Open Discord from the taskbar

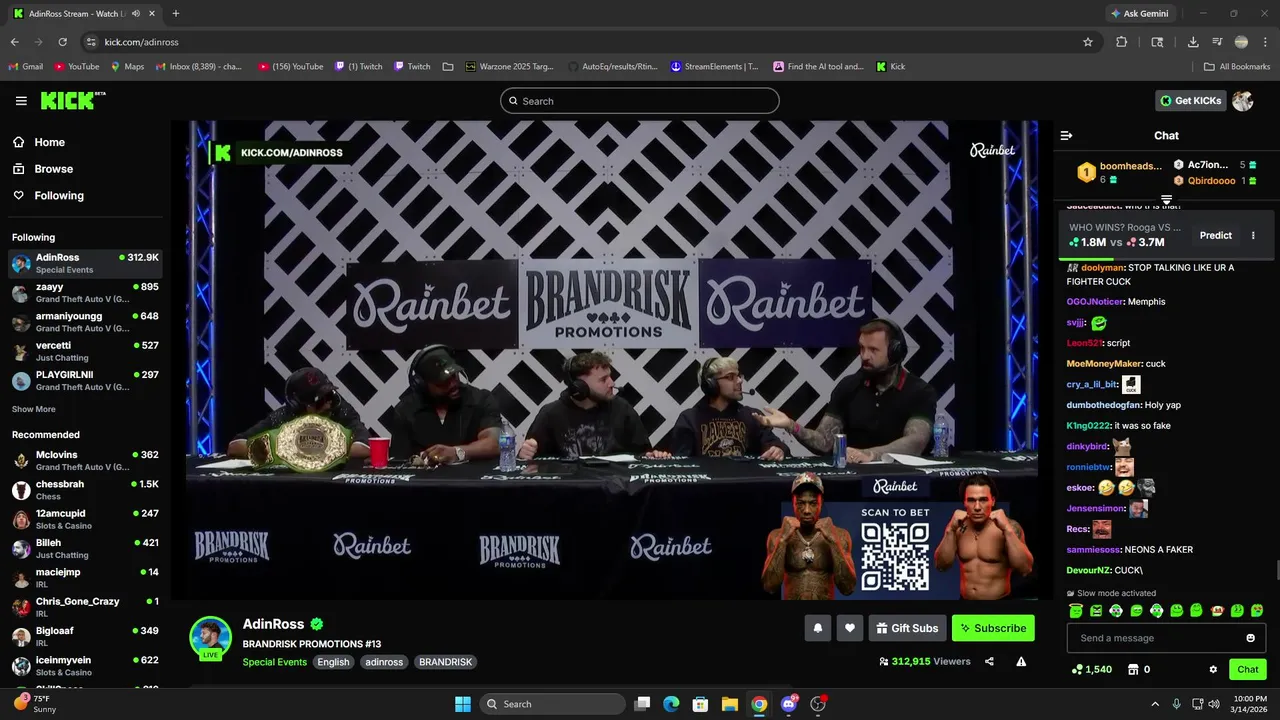[789, 704]
